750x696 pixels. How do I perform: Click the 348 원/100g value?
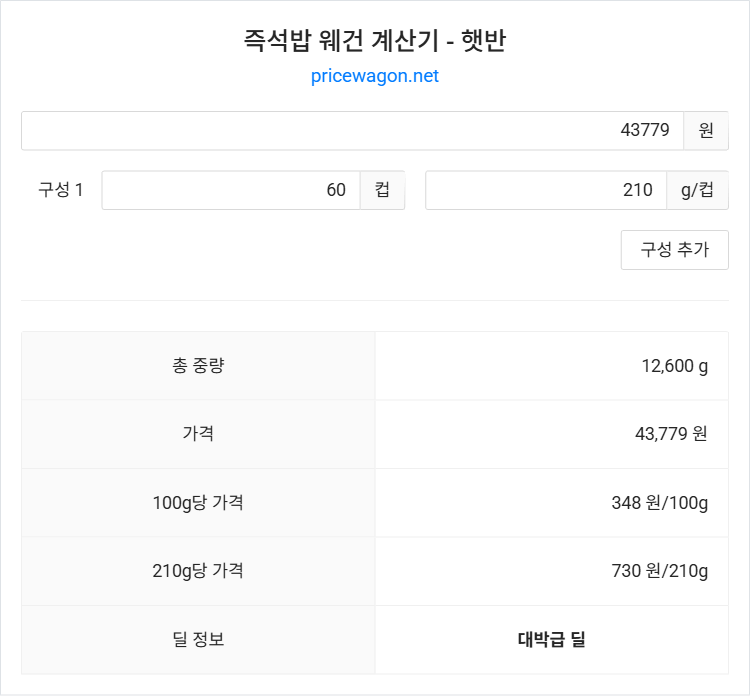[659, 503]
